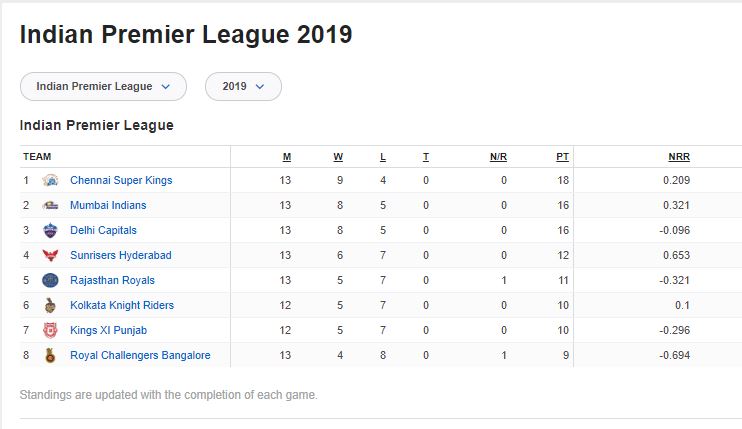Sort table by NRR column header

tap(679, 157)
